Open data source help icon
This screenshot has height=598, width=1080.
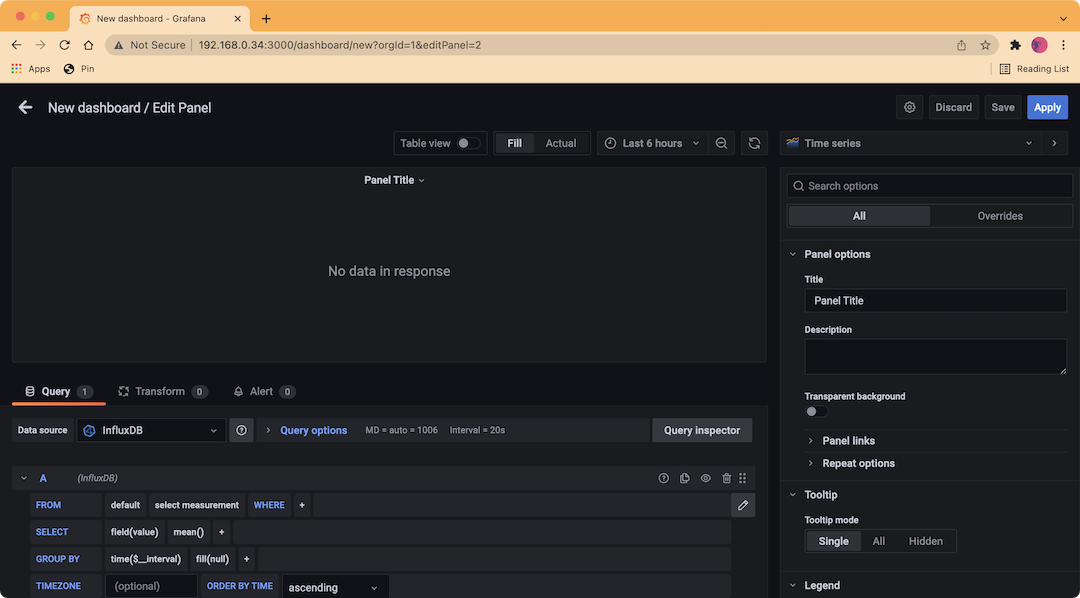[x=241, y=430]
